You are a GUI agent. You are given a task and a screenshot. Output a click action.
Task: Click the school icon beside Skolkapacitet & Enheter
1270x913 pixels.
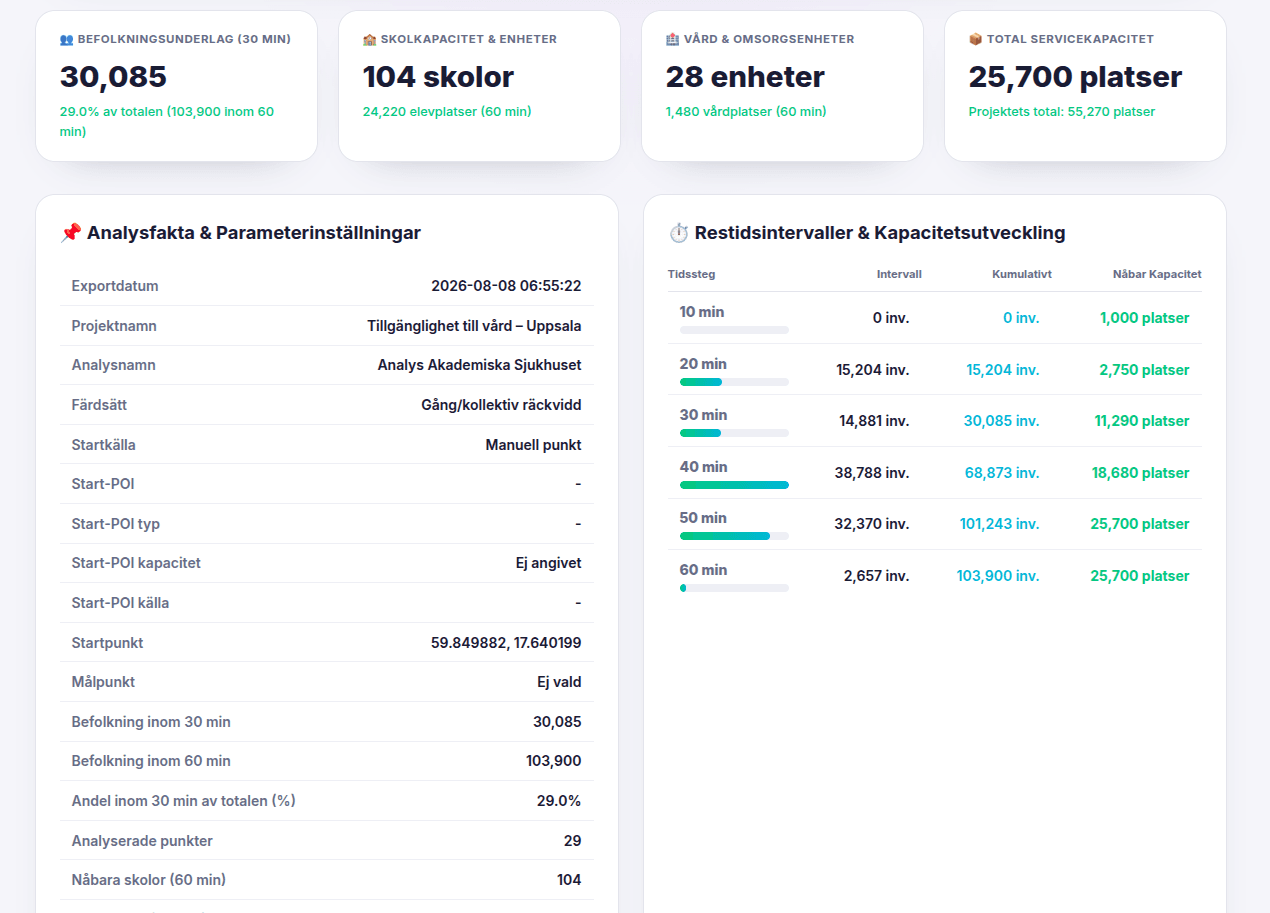point(370,39)
